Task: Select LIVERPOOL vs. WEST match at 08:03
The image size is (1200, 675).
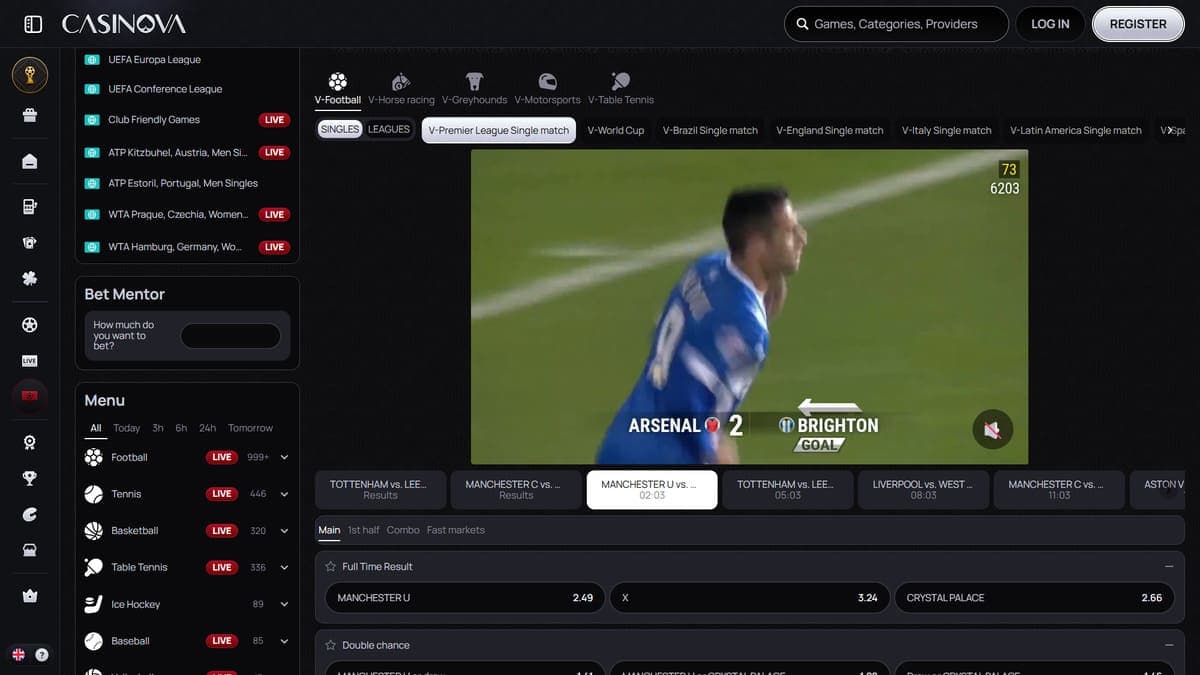Action: tap(924, 490)
